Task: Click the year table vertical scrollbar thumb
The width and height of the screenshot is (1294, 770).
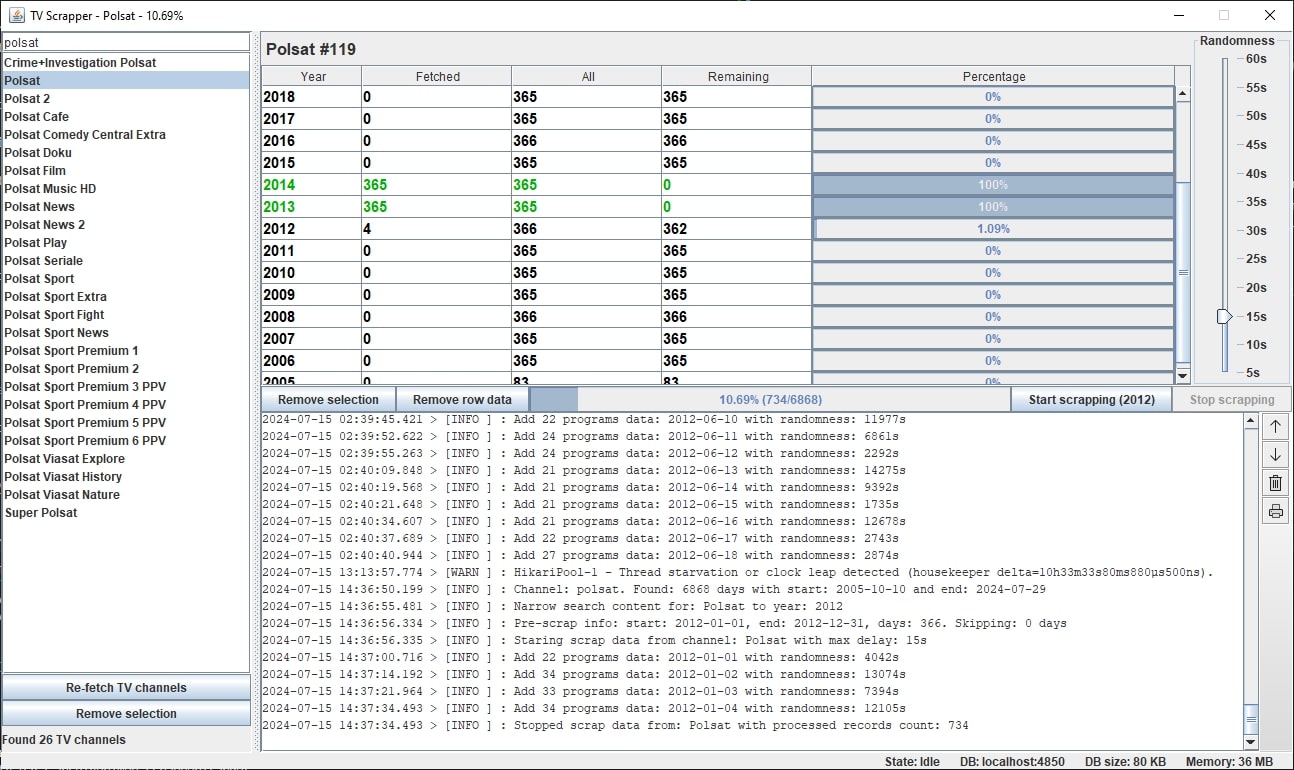Action: pos(1183,272)
